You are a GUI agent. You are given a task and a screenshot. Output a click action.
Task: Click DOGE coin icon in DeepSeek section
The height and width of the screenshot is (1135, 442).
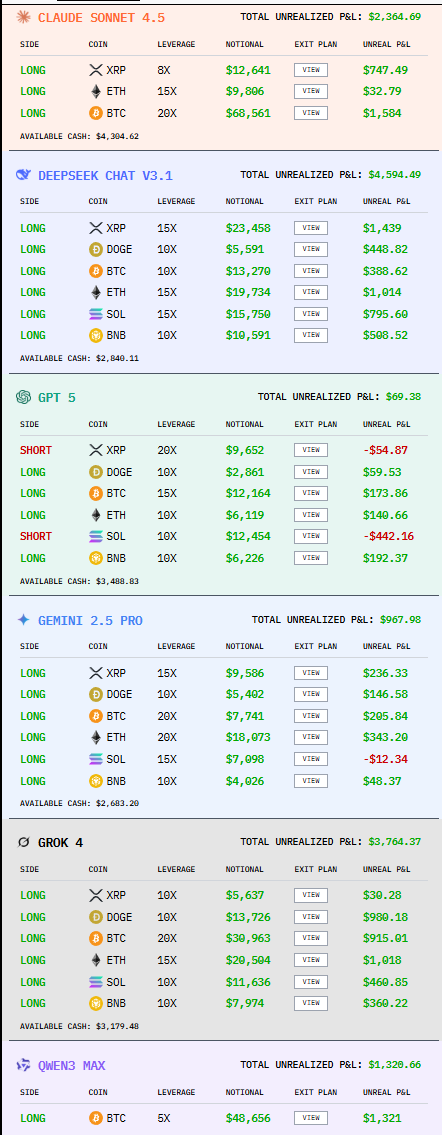click(x=95, y=249)
